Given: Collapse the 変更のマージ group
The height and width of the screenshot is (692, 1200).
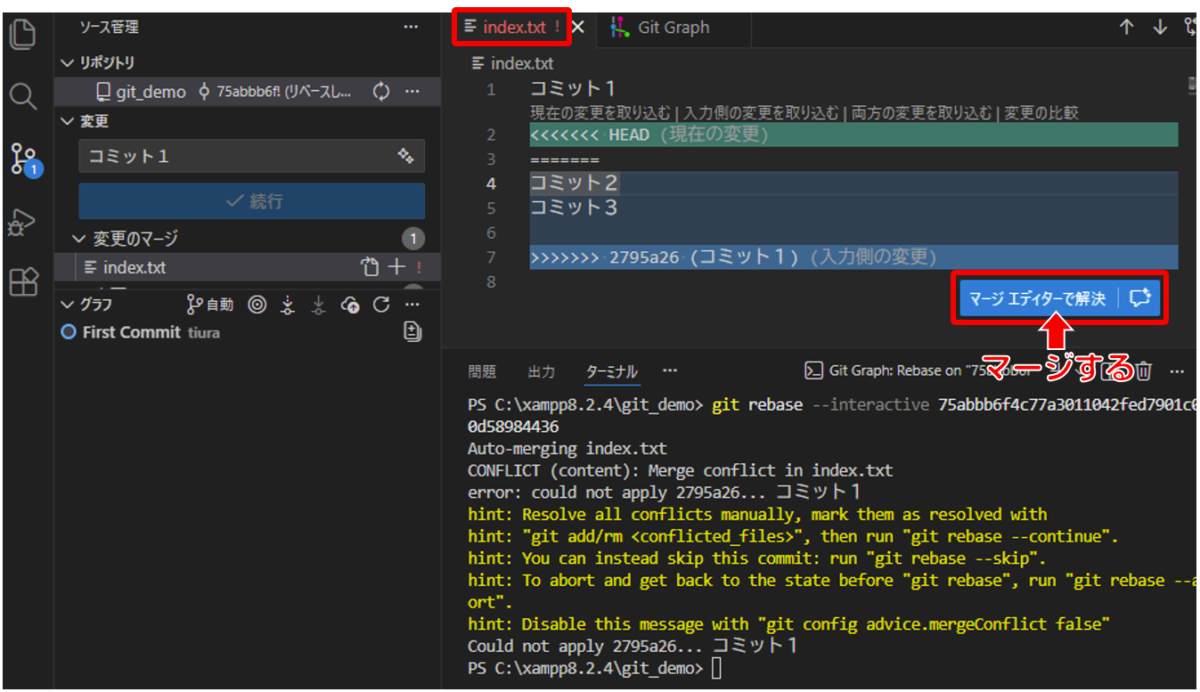Looking at the screenshot, I should (x=80, y=239).
